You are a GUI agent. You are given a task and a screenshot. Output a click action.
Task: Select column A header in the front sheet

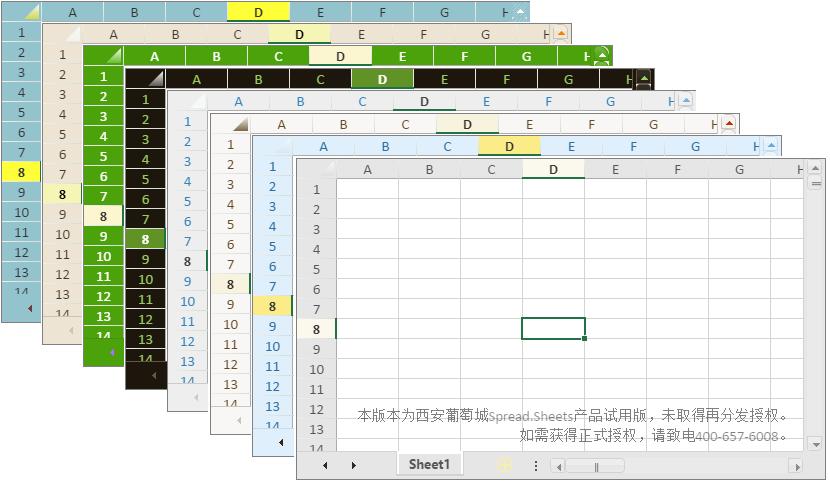pyautogui.click(x=367, y=169)
